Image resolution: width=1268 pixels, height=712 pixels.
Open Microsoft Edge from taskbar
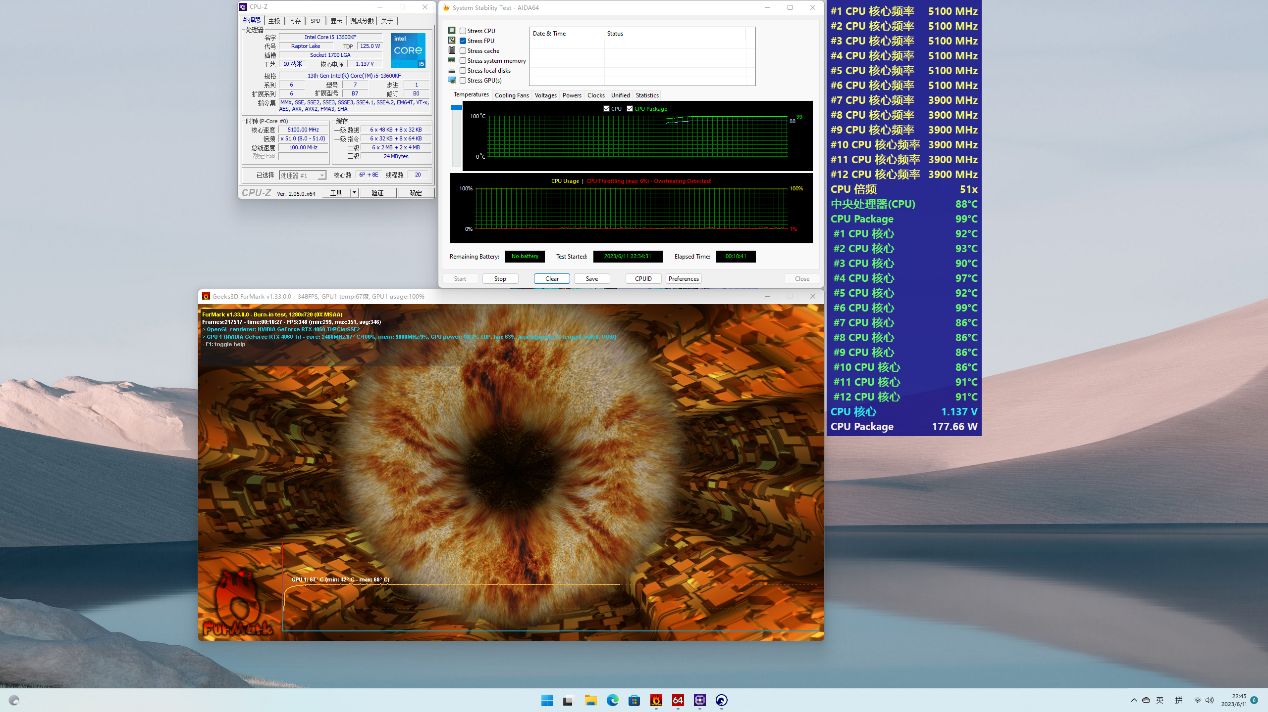pyautogui.click(x=613, y=700)
